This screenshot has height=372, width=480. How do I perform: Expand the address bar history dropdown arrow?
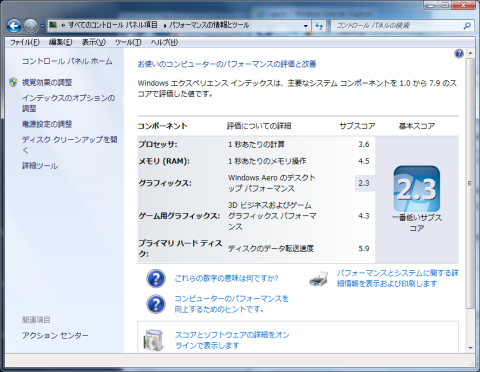[306, 26]
